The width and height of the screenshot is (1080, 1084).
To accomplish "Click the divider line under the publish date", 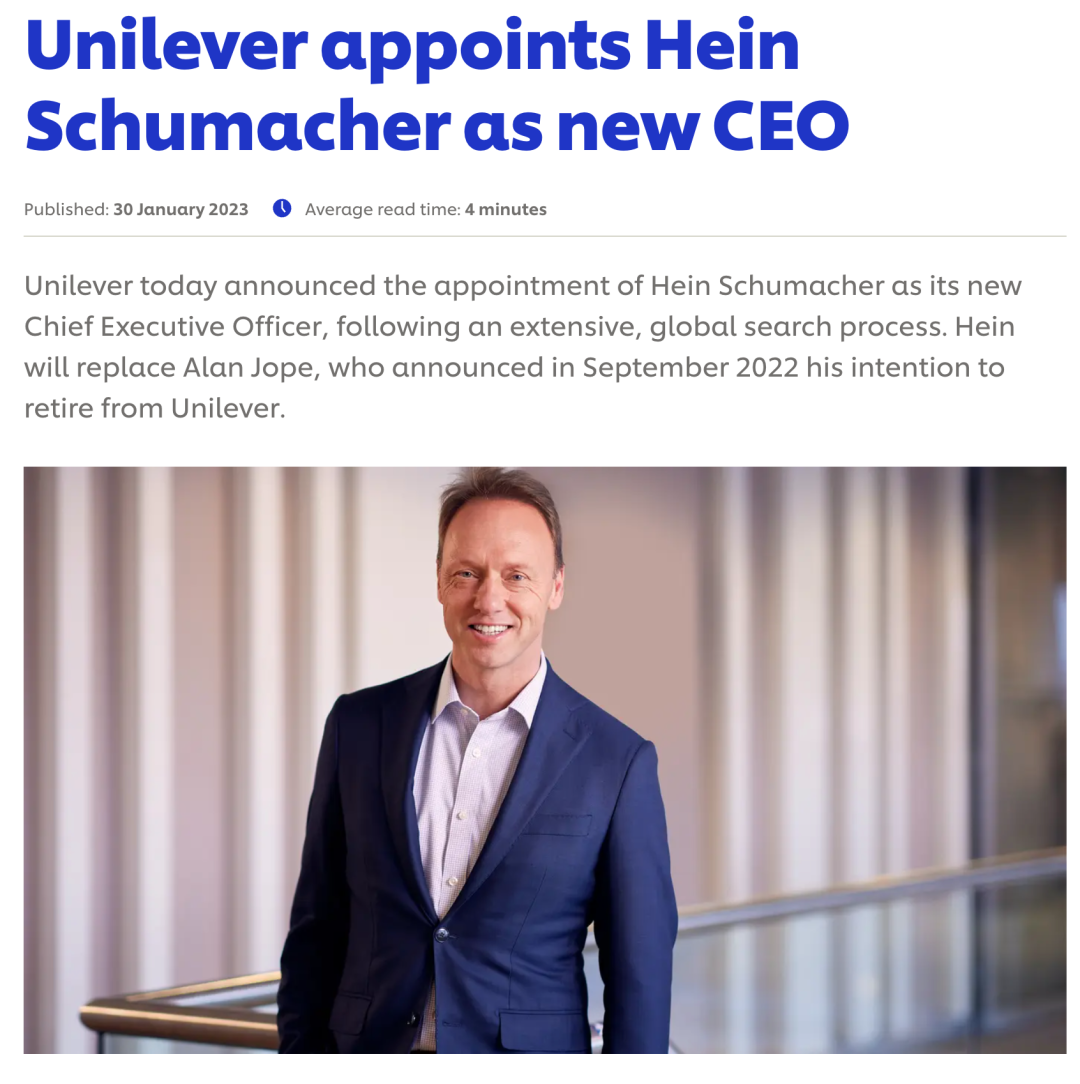I will (x=545, y=237).
